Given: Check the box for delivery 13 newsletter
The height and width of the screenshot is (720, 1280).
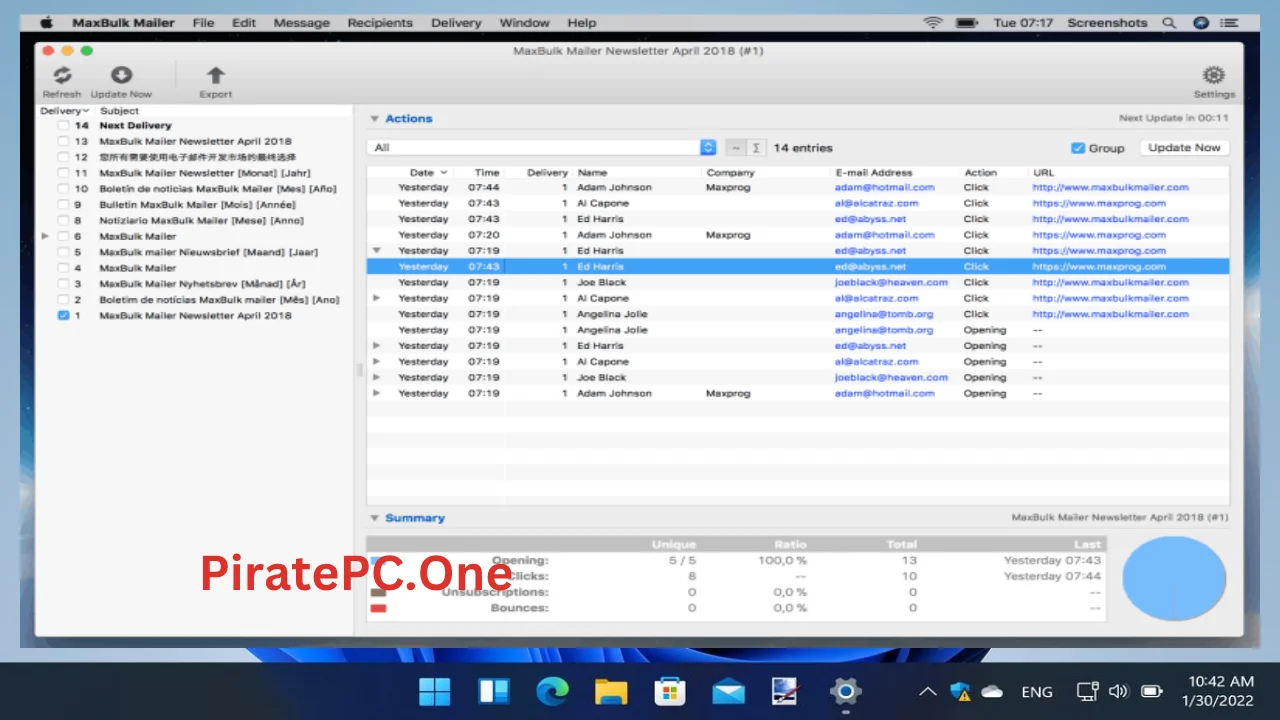Looking at the screenshot, I should click(64, 142).
